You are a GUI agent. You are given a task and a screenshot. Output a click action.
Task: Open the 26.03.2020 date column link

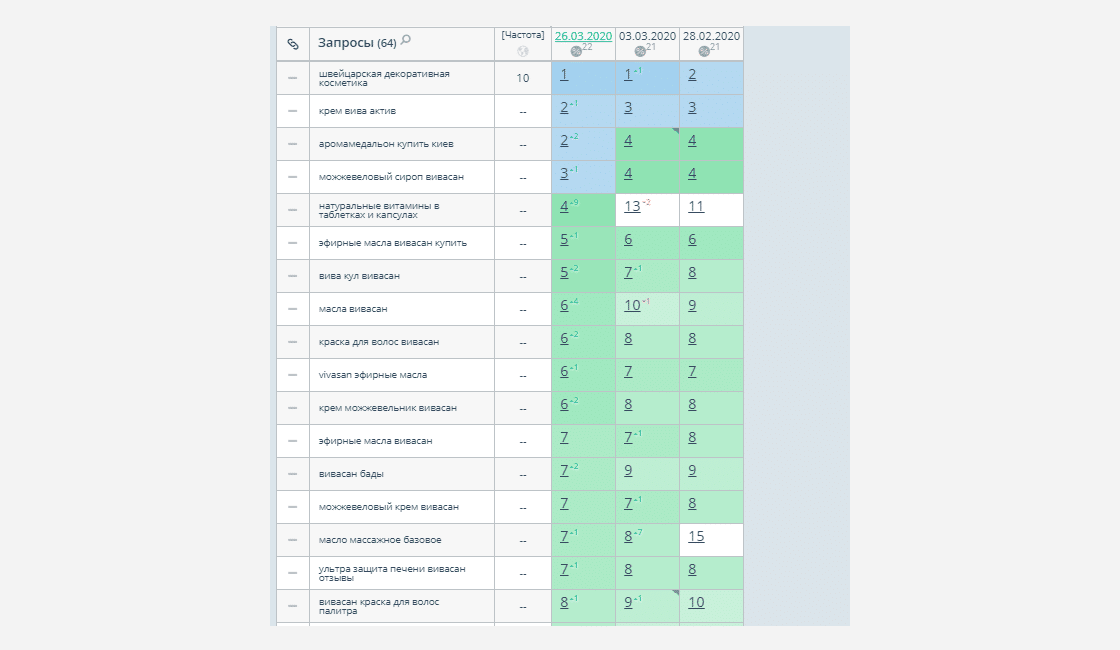(x=583, y=36)
